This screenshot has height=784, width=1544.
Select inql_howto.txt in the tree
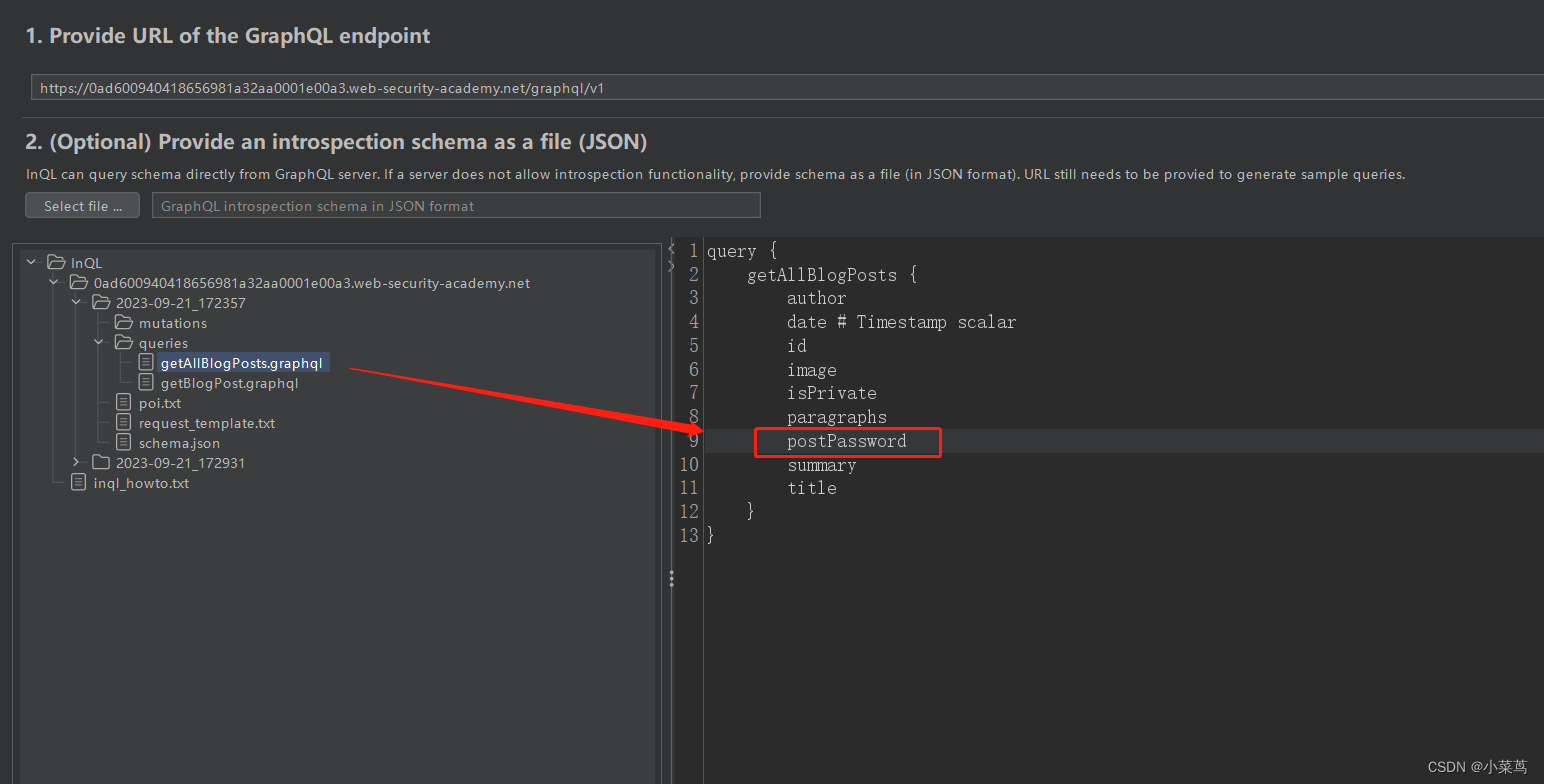pos(141,483)
